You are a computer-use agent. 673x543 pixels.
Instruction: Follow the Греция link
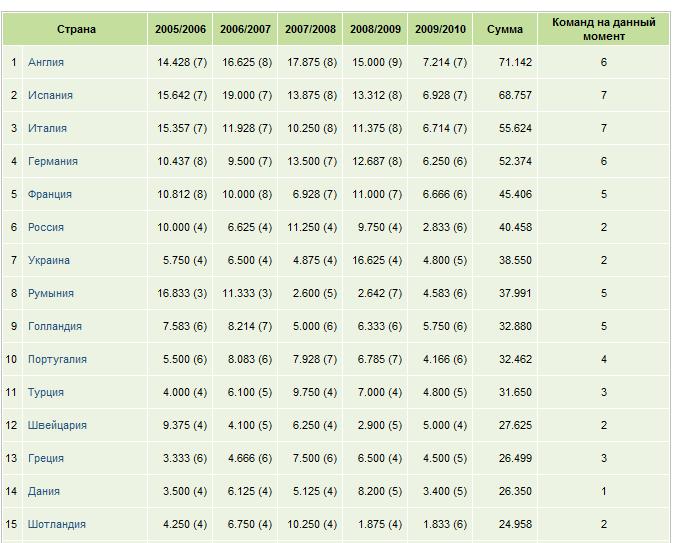tap(46, 458)
